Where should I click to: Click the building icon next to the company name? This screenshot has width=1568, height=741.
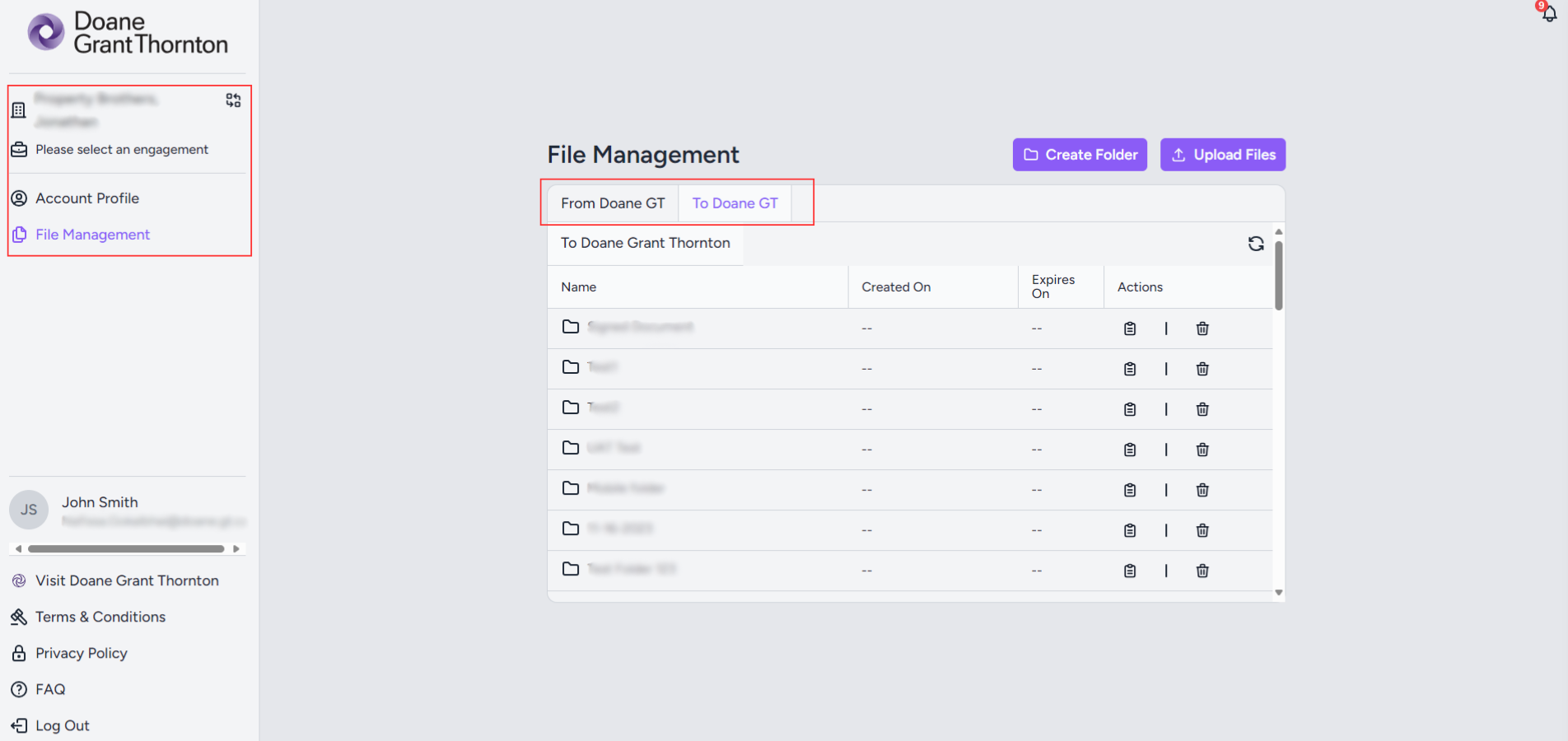(18, 110)
